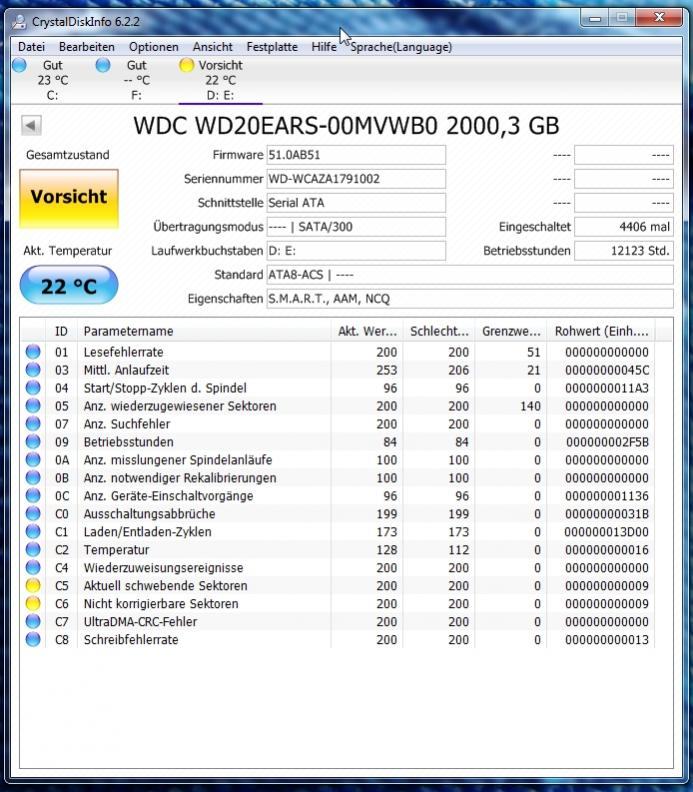
Task: Click the Seriennummer field WD-WCAZA1791002
Action: coord(356,179)
